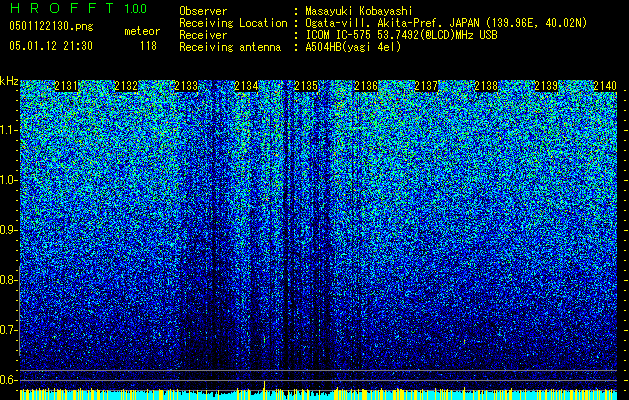Click the meteor label
629x400 pixels.
coord(142,31)
